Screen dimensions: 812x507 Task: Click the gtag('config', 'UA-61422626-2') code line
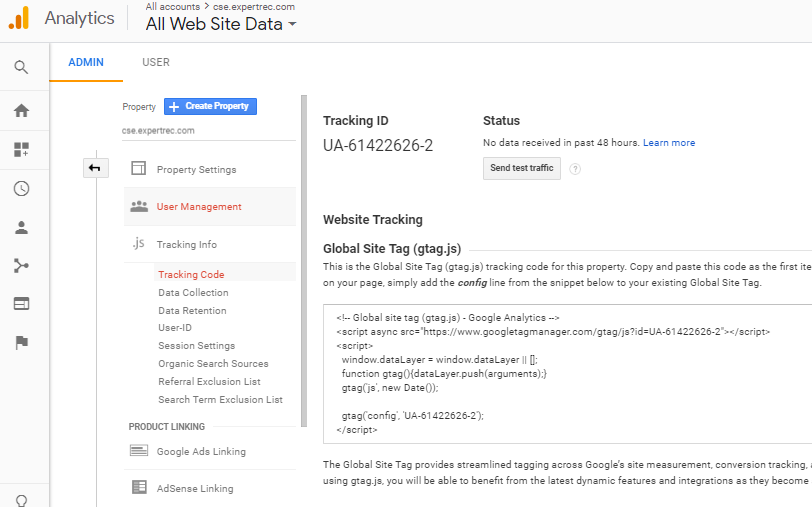[412, 415]
